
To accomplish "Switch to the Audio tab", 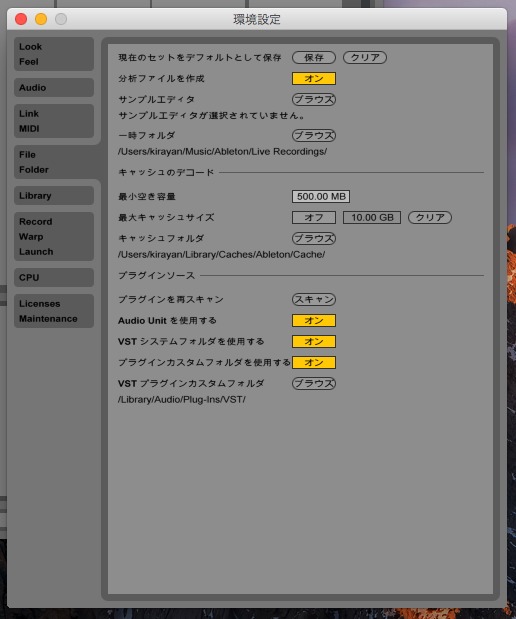I will [x=54, y=87].
